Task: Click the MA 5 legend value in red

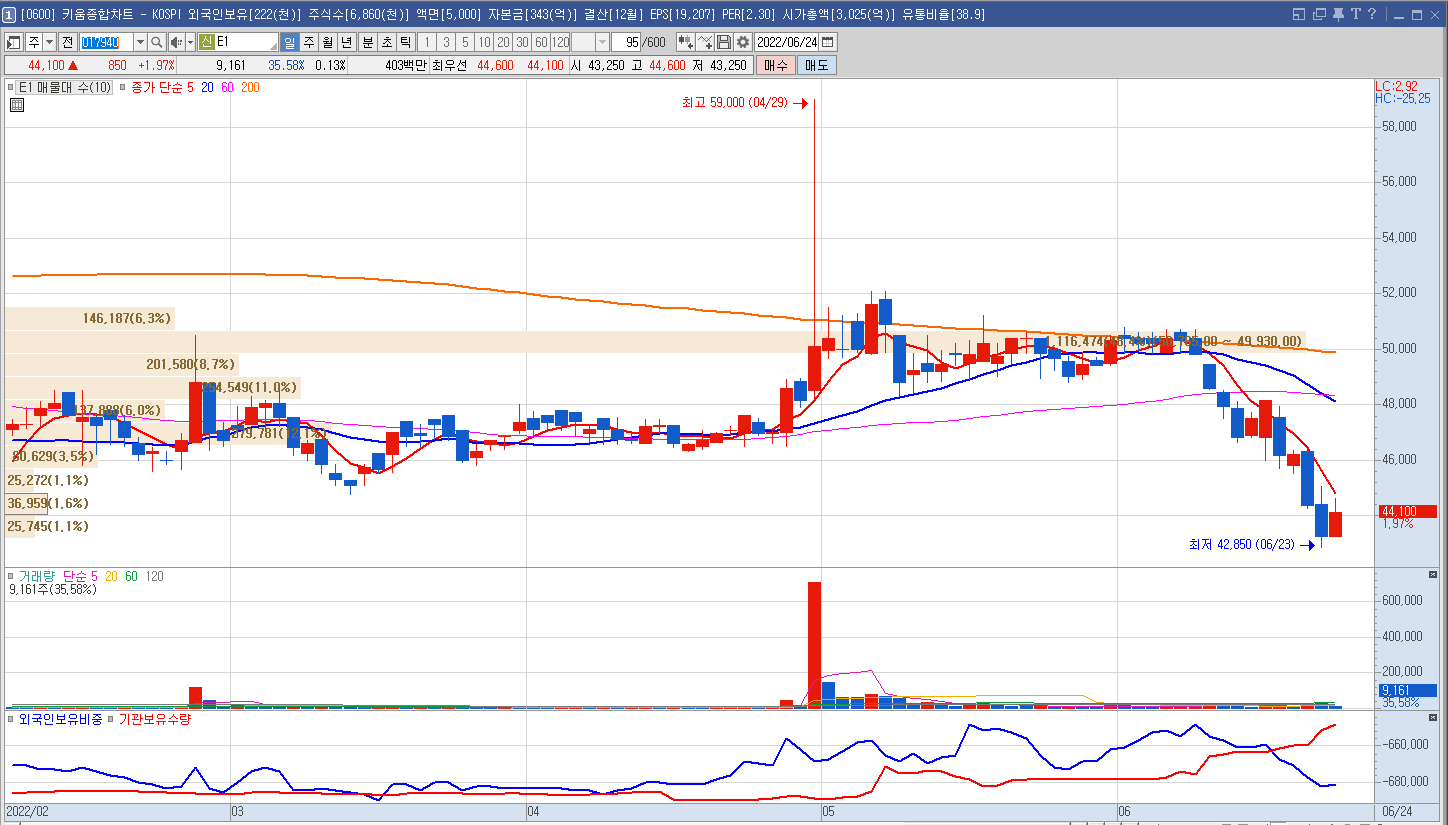Action: [190, 88]
